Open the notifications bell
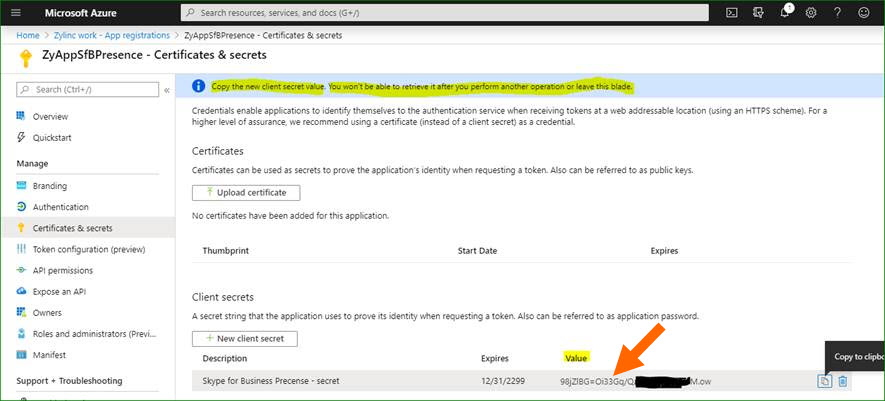 pos(785,12)
